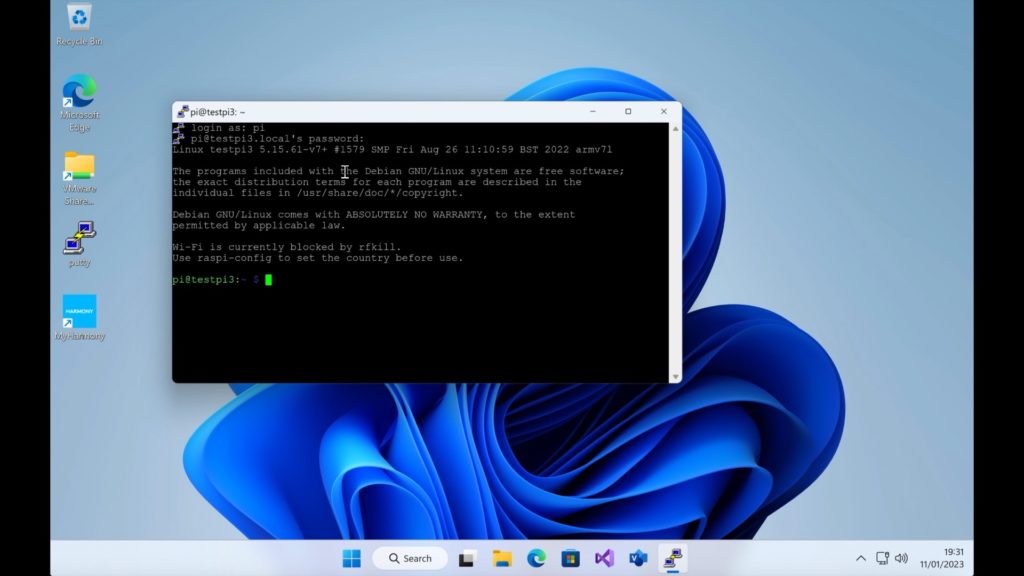Open File Explorer from the taskbar
This screenshot has width=1024, height=576.
click(x=502, y=558)
